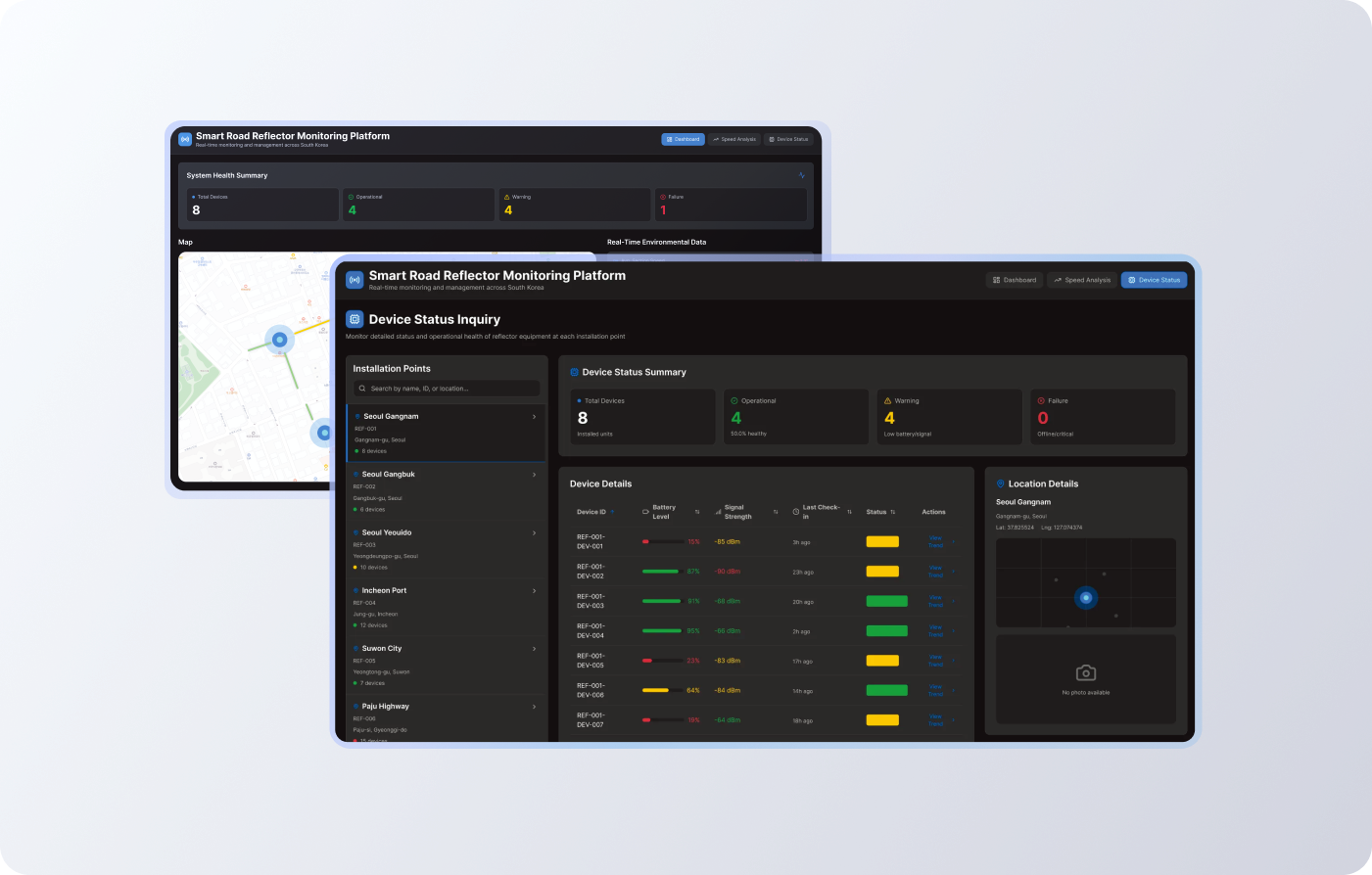
Task: Click the Failure icon in Device Status Summary
Action: coord(1041,400)
